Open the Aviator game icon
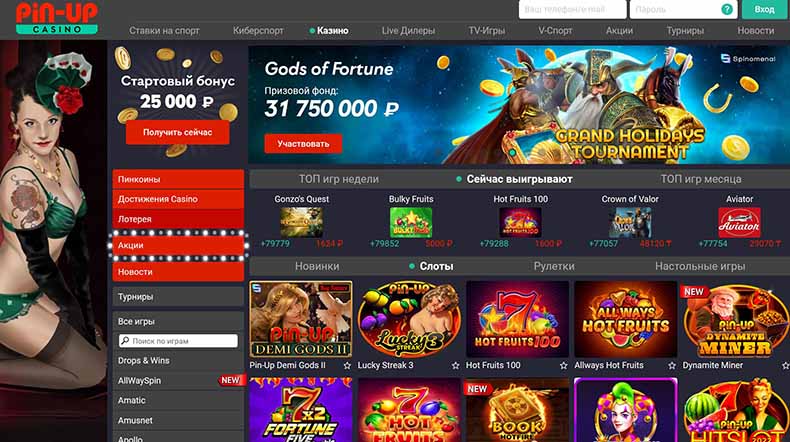790x442 pixels. 739,222
